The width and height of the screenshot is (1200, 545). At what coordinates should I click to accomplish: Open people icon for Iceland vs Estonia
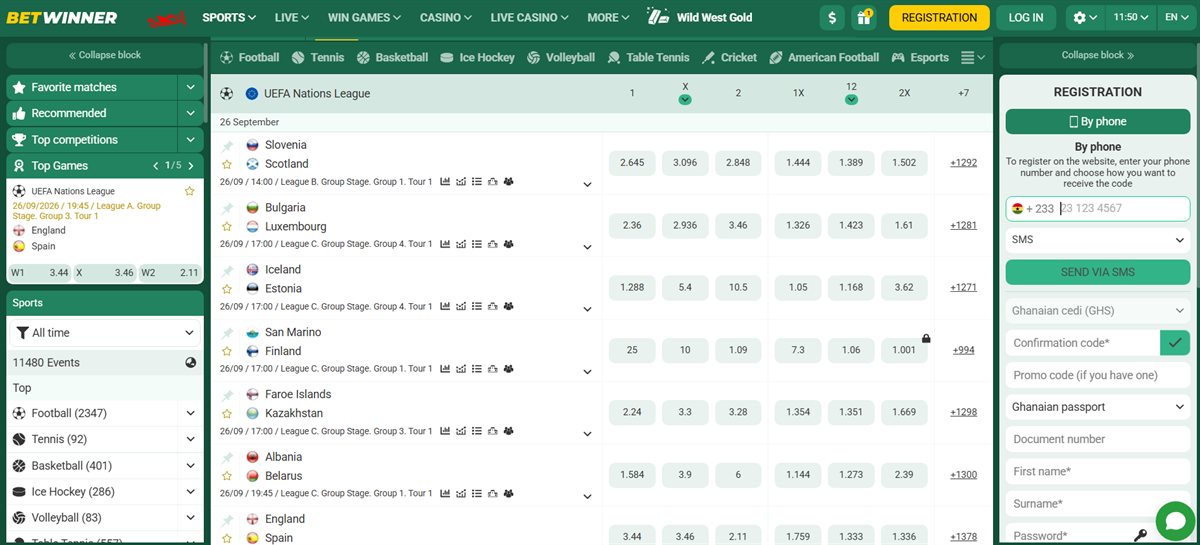tap(508, 307)
